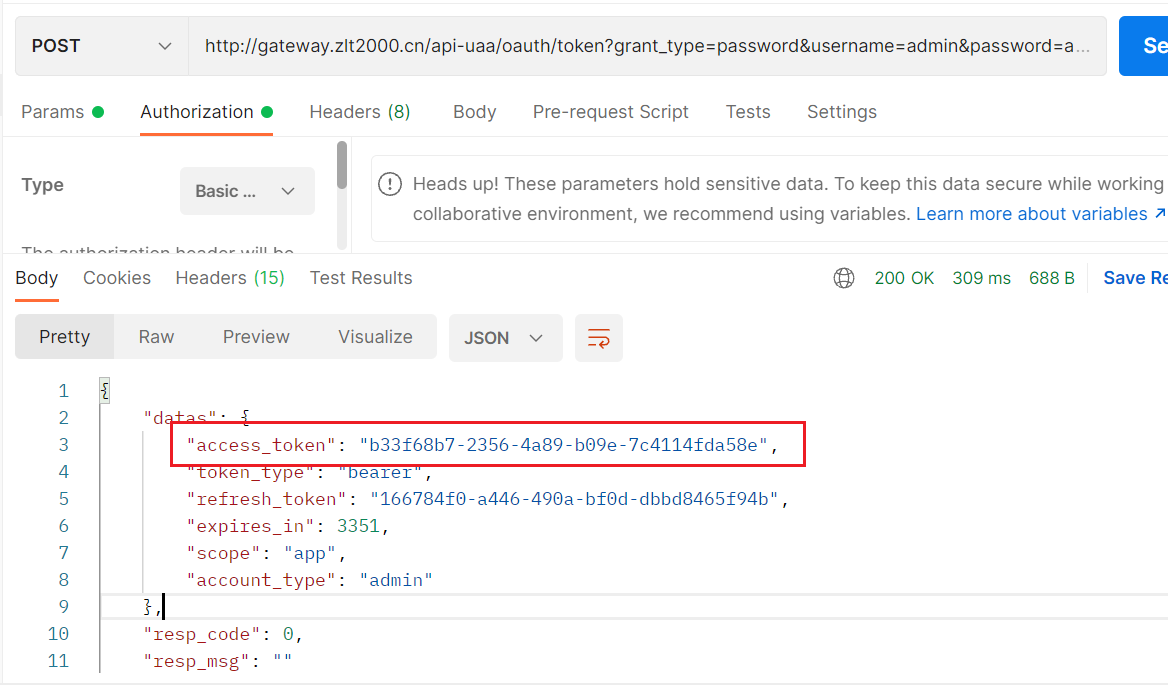
Task: Click the globe network info icon
Action: tap(844, 278)
